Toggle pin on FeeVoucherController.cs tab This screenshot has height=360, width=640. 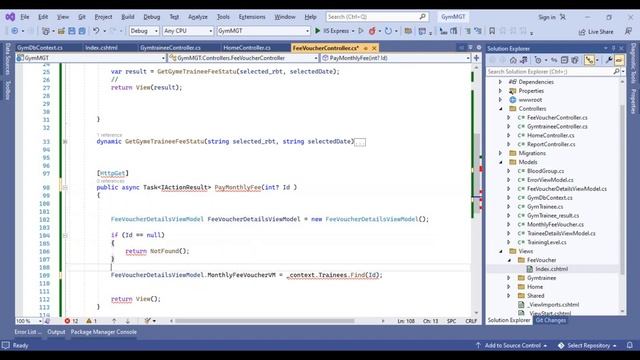pos(366,48)
